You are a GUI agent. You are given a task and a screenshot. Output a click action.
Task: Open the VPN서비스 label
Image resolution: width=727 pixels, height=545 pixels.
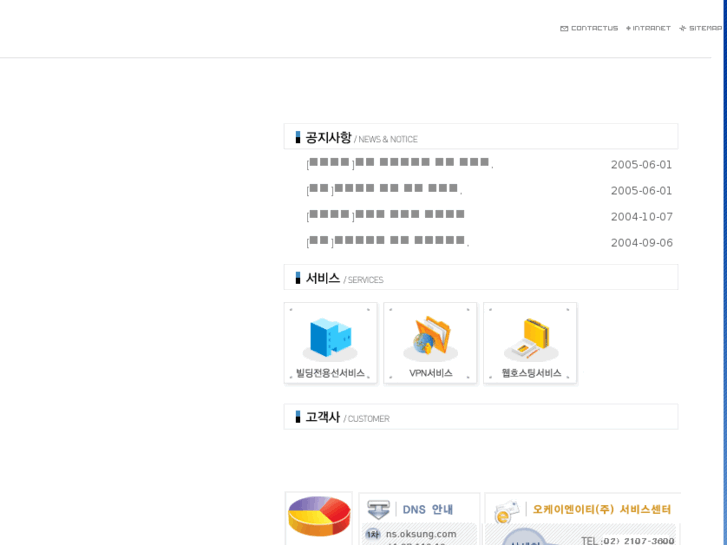(x=431, y=373)
